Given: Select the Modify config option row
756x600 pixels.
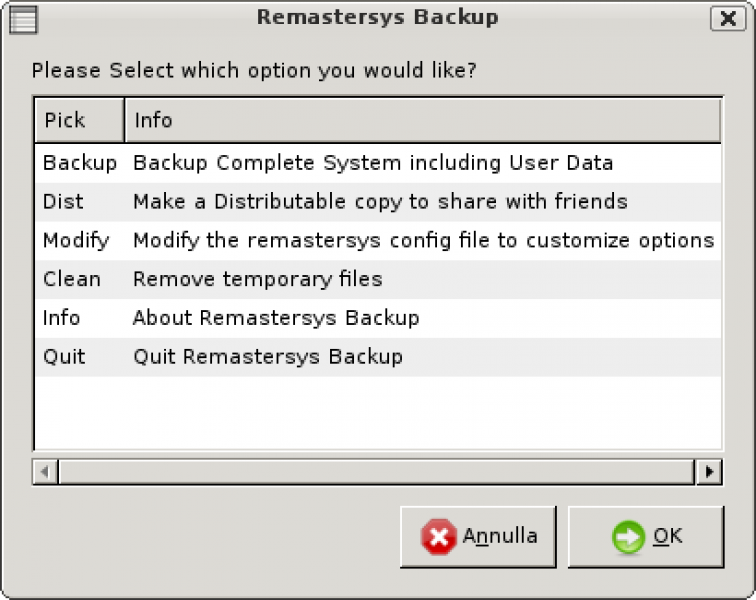Looking at the screenshot, I should tap(76, 241).
